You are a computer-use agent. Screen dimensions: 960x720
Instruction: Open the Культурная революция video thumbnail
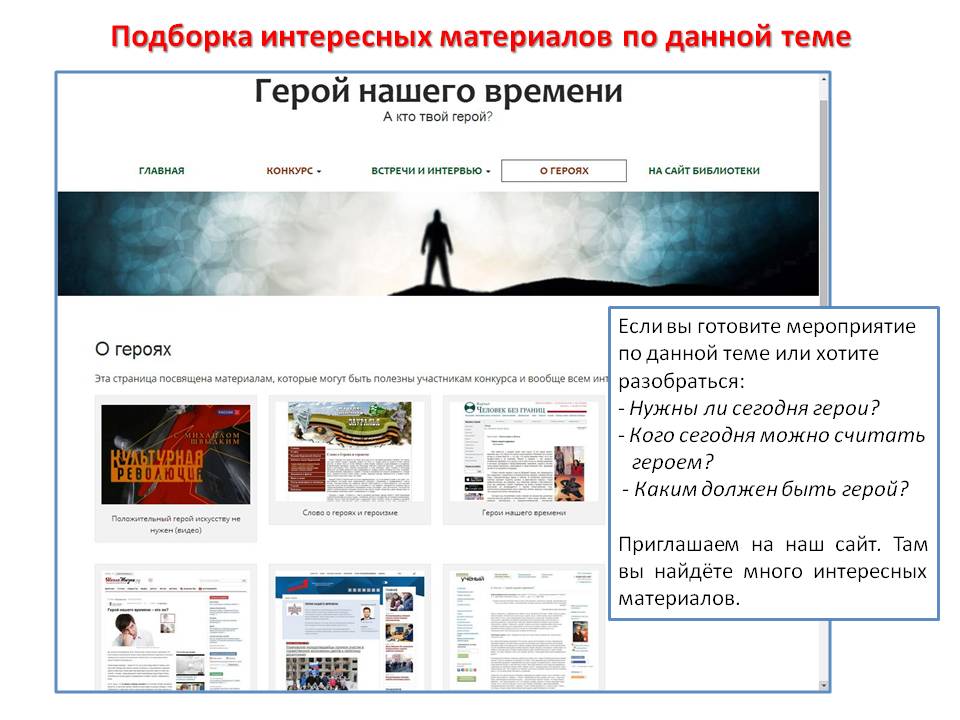tap(176, 454)
